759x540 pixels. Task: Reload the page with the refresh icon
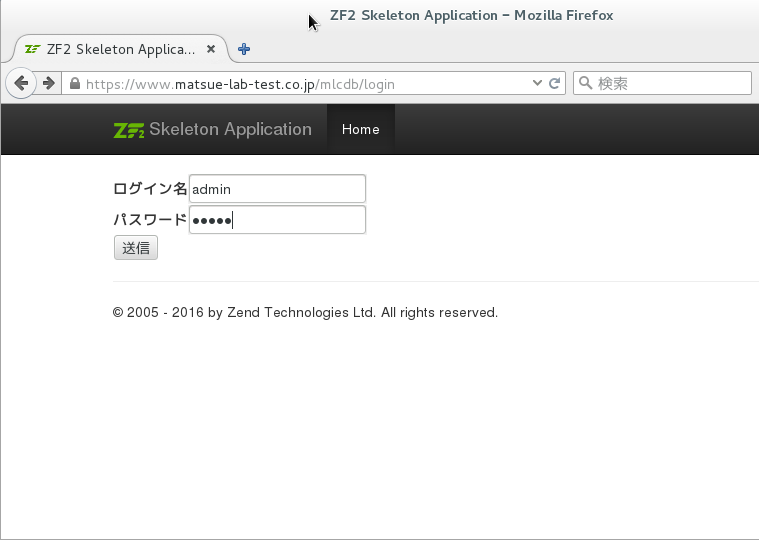pyautogui.click(x=555, y=84)
